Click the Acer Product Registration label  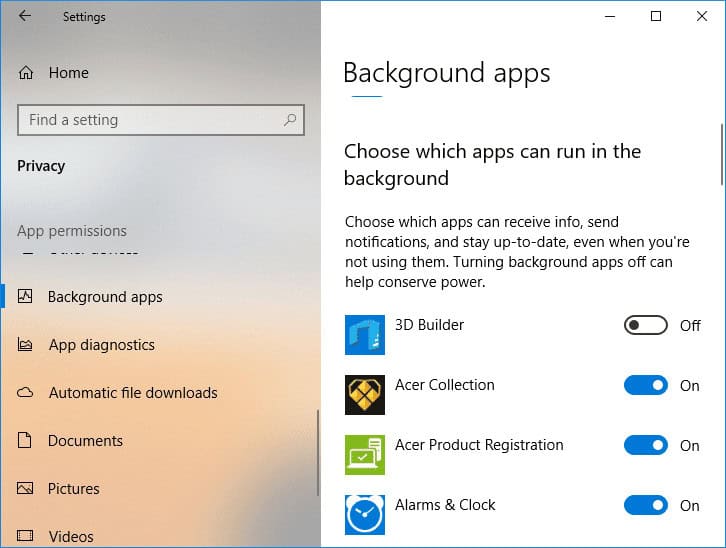(x=479, y=445)
